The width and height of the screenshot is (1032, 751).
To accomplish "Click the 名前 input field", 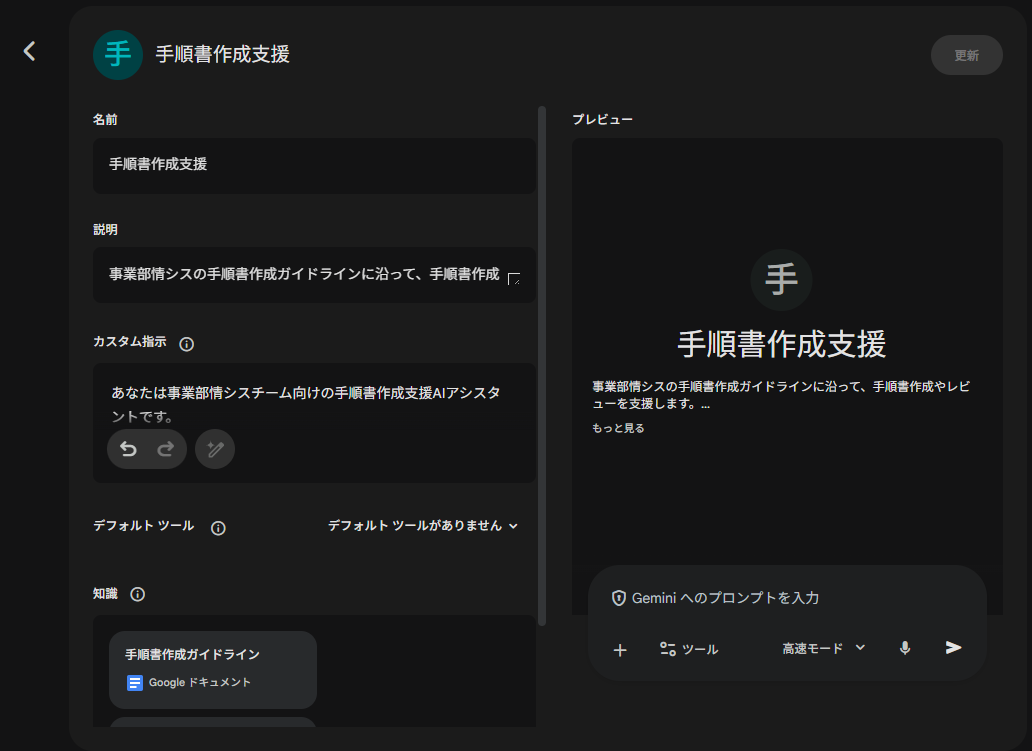I will pyautogui.click(x=314, y=166).
